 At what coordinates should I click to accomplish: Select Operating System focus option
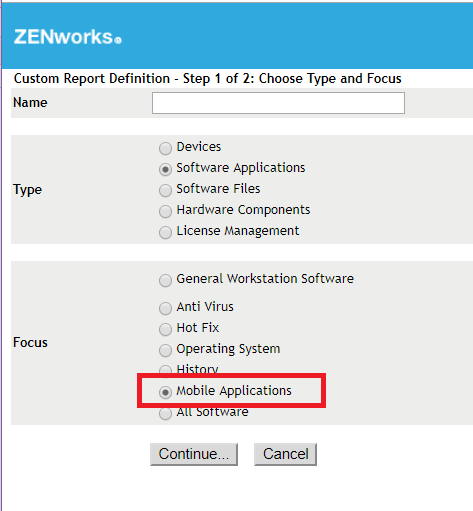(x=165, y=350)
